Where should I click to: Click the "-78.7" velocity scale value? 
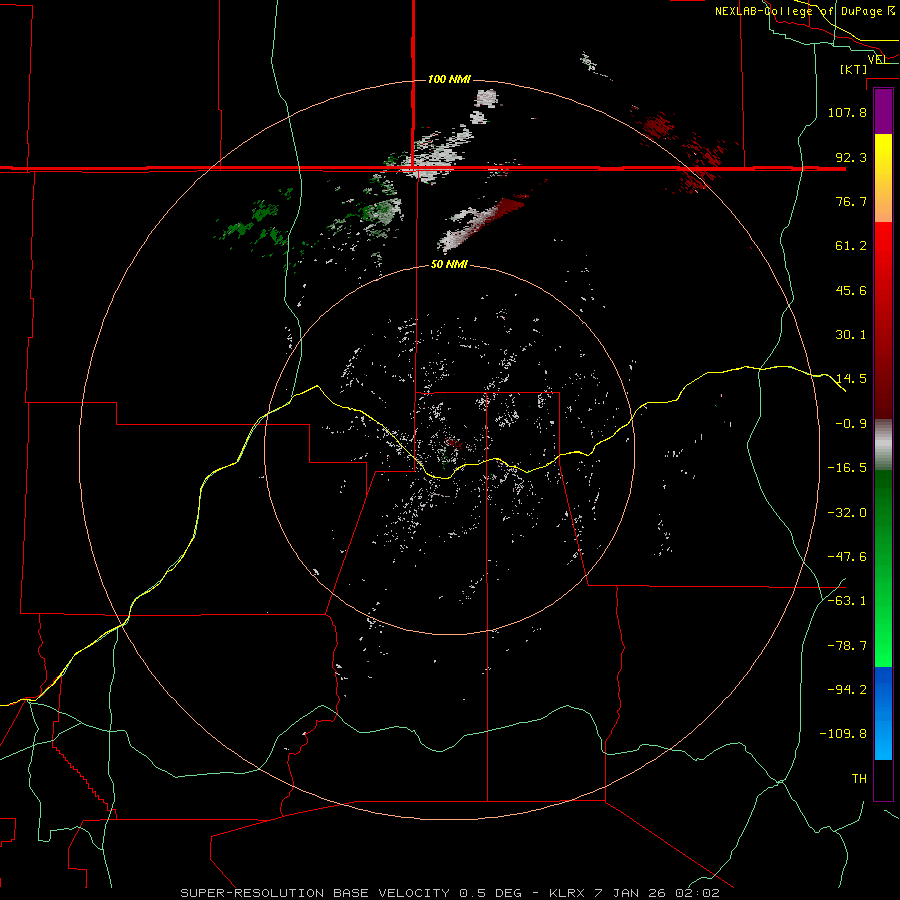(x=847, y=646)
